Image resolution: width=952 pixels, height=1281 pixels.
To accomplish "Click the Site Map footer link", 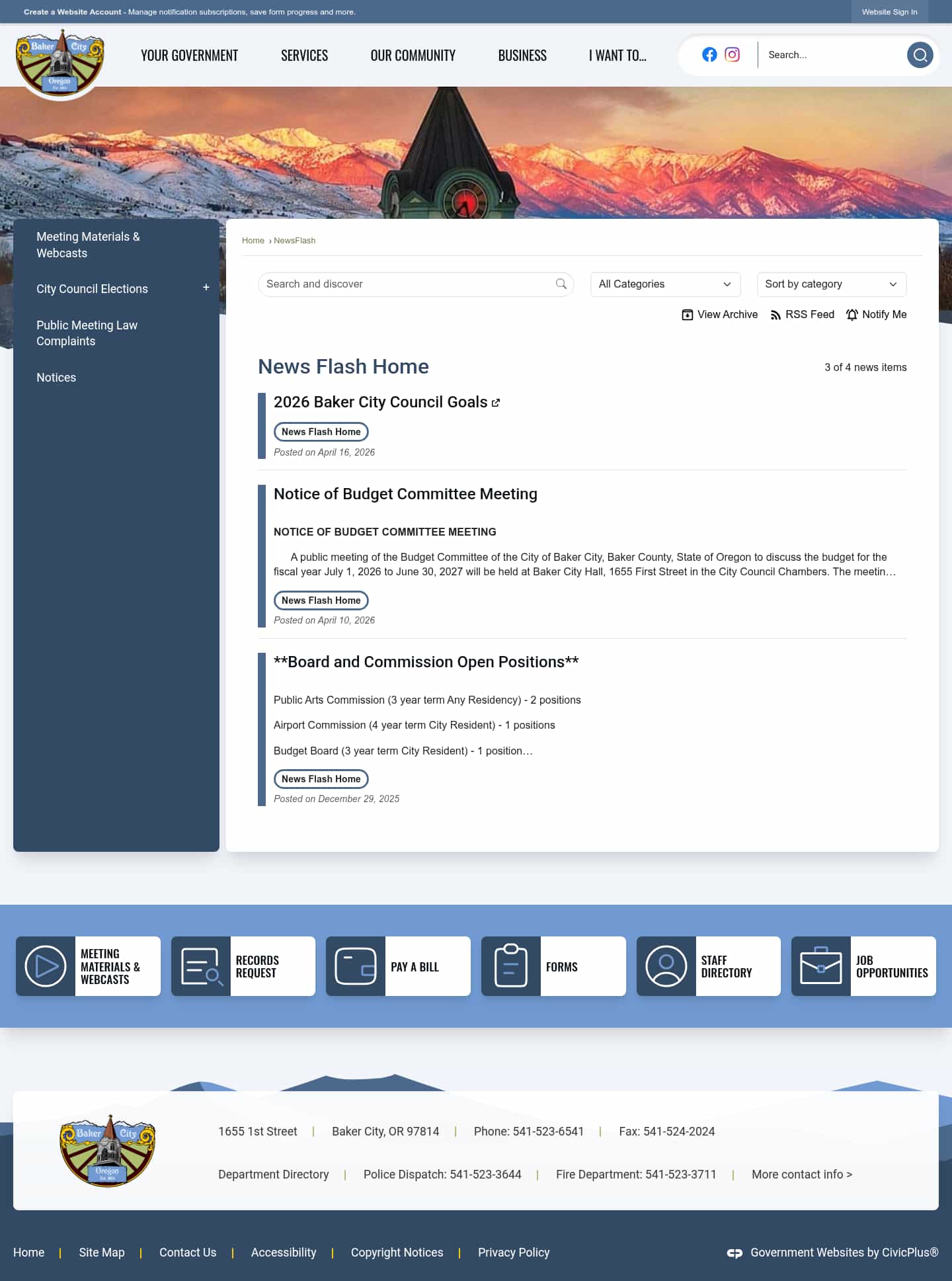I will [102, 1253].
